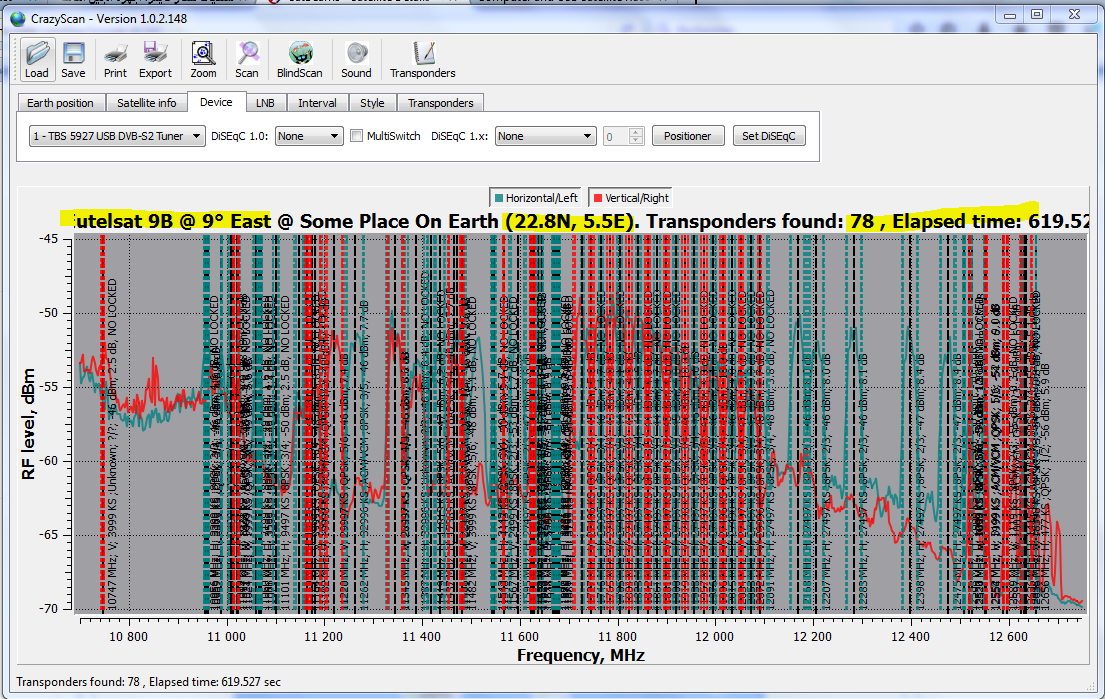
Task: Export the scan results
Action: (155, 59)
